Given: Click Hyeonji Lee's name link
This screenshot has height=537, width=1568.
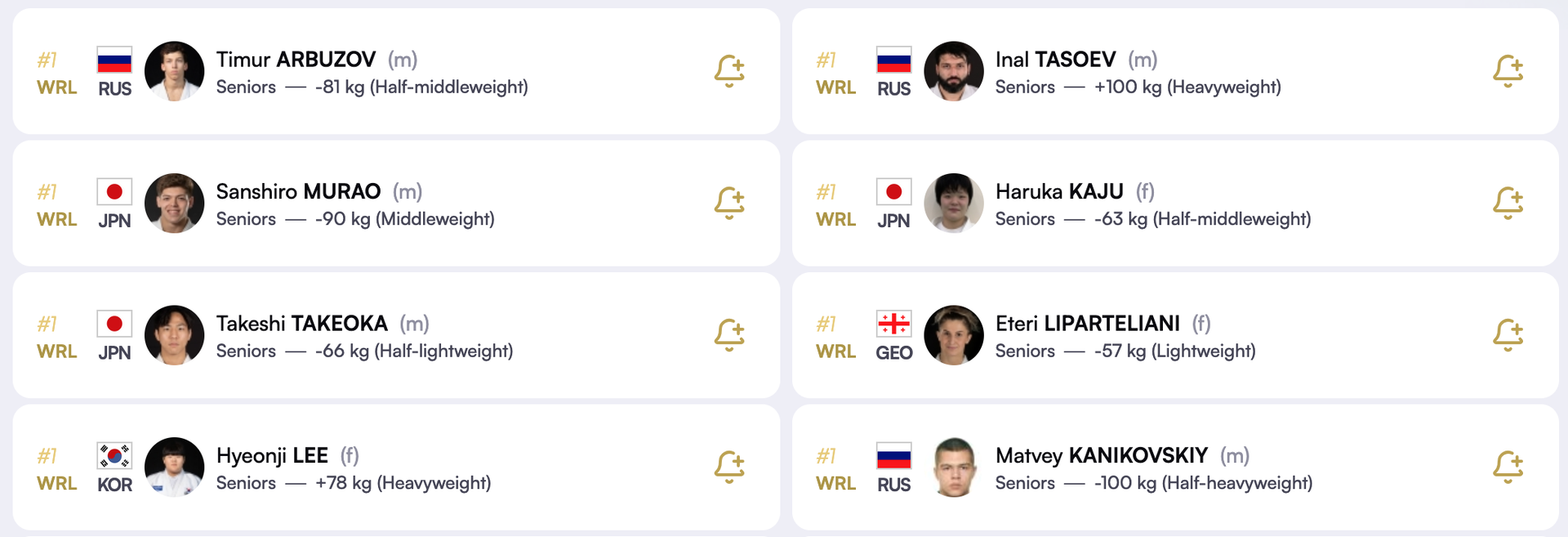Looking at the screenshot, I should tap(272, 455).
